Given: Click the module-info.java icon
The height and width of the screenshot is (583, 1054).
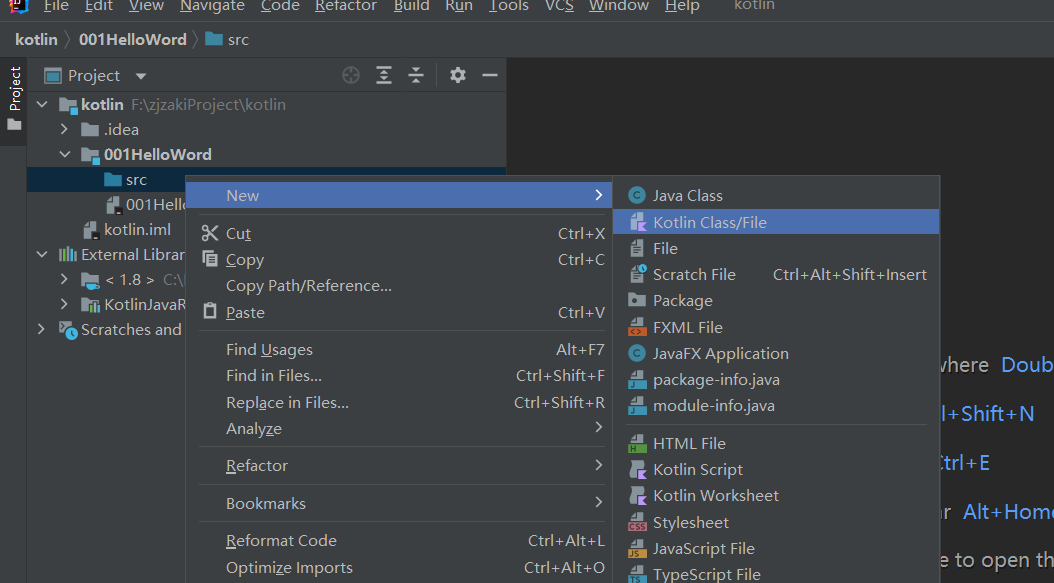Looking at the screenshot, I should pos(637,405).
